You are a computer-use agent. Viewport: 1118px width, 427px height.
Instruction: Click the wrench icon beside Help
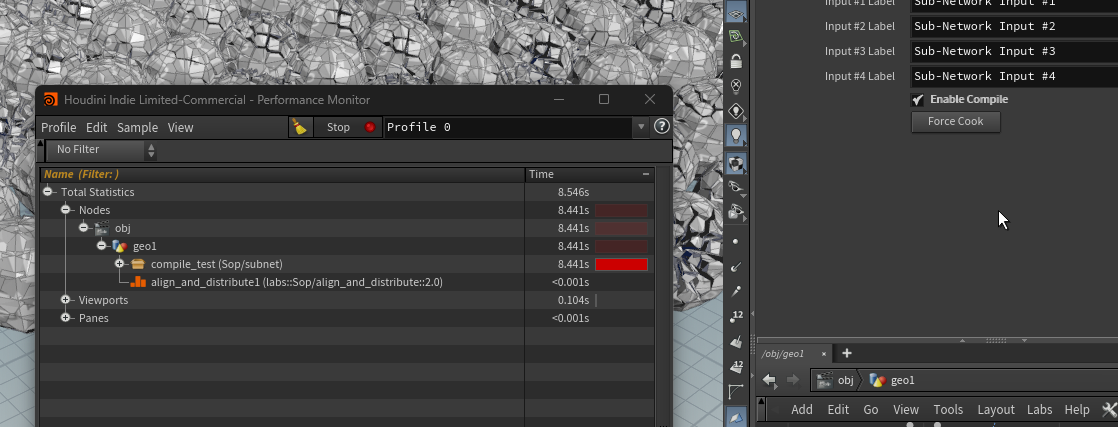(x=1109, y=409)
